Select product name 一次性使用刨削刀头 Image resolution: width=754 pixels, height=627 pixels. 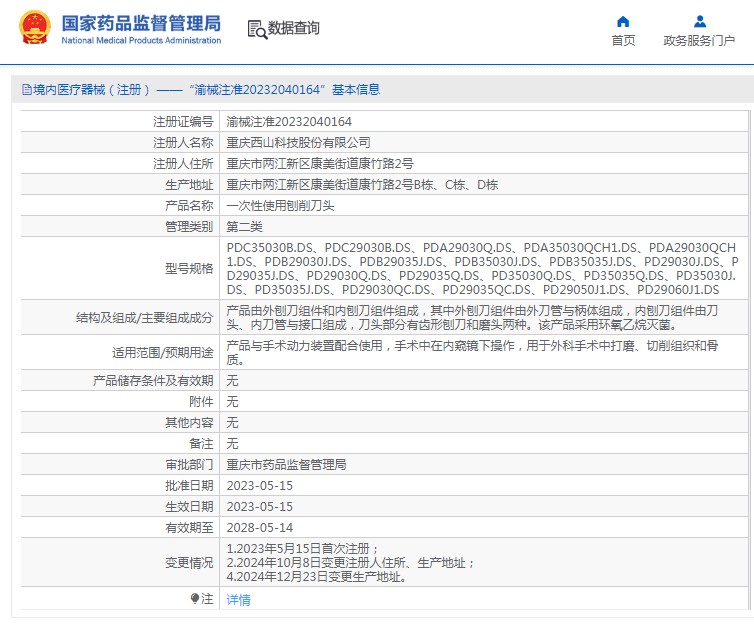[x=280, y=206]
